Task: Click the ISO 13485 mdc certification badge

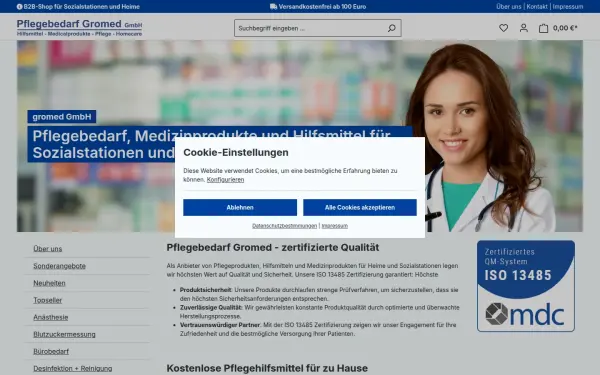Action: (526, 286)
